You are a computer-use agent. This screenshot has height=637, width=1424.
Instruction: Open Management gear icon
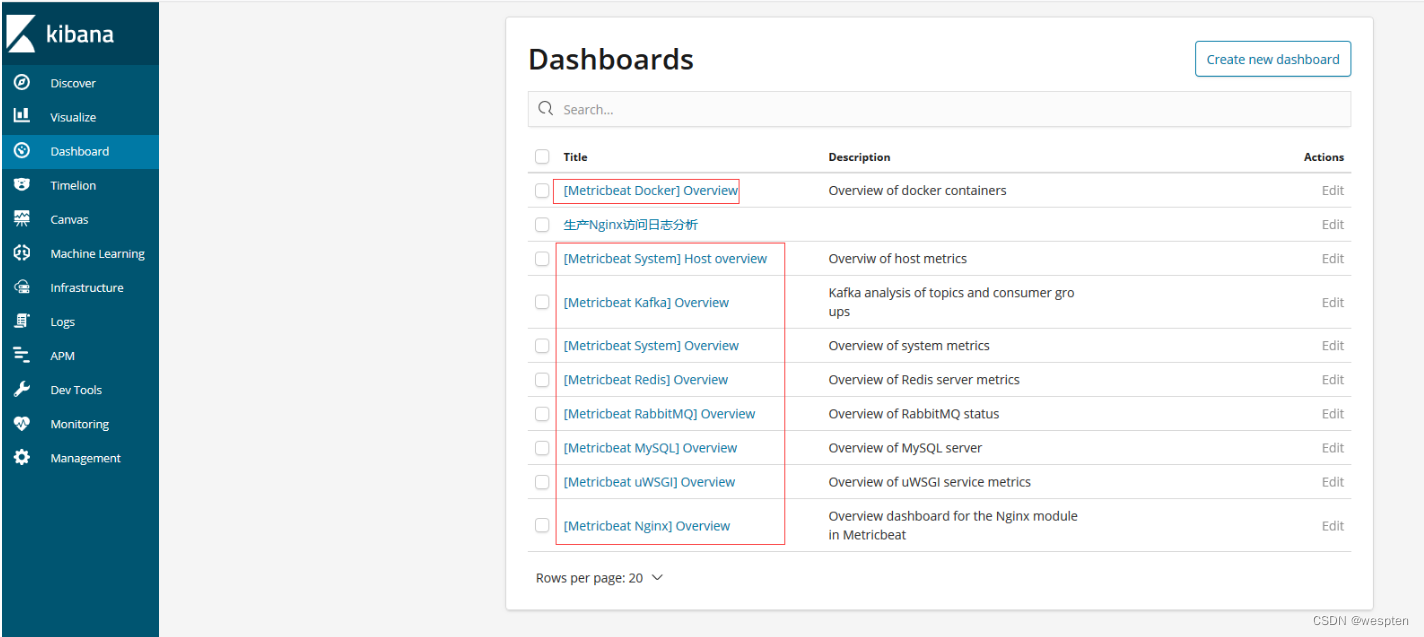click(x=22, y=458)
